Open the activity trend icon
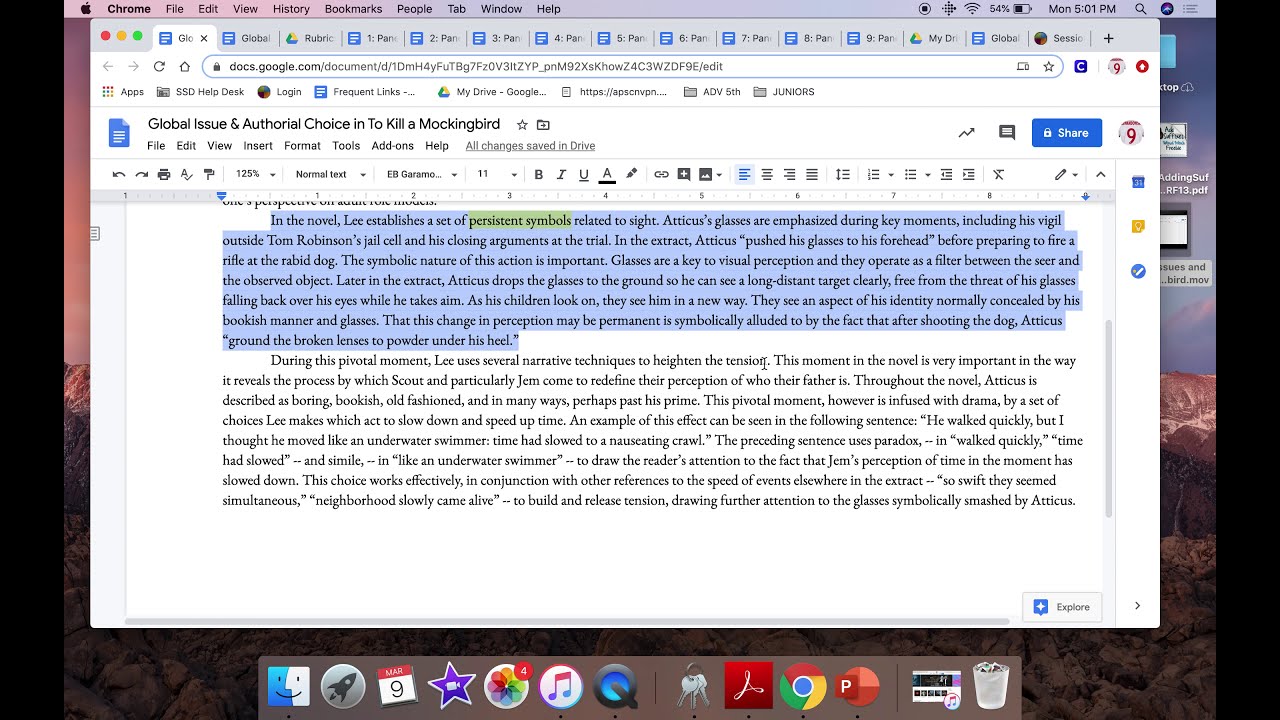The image size is (1280, 720). [966, 133]
